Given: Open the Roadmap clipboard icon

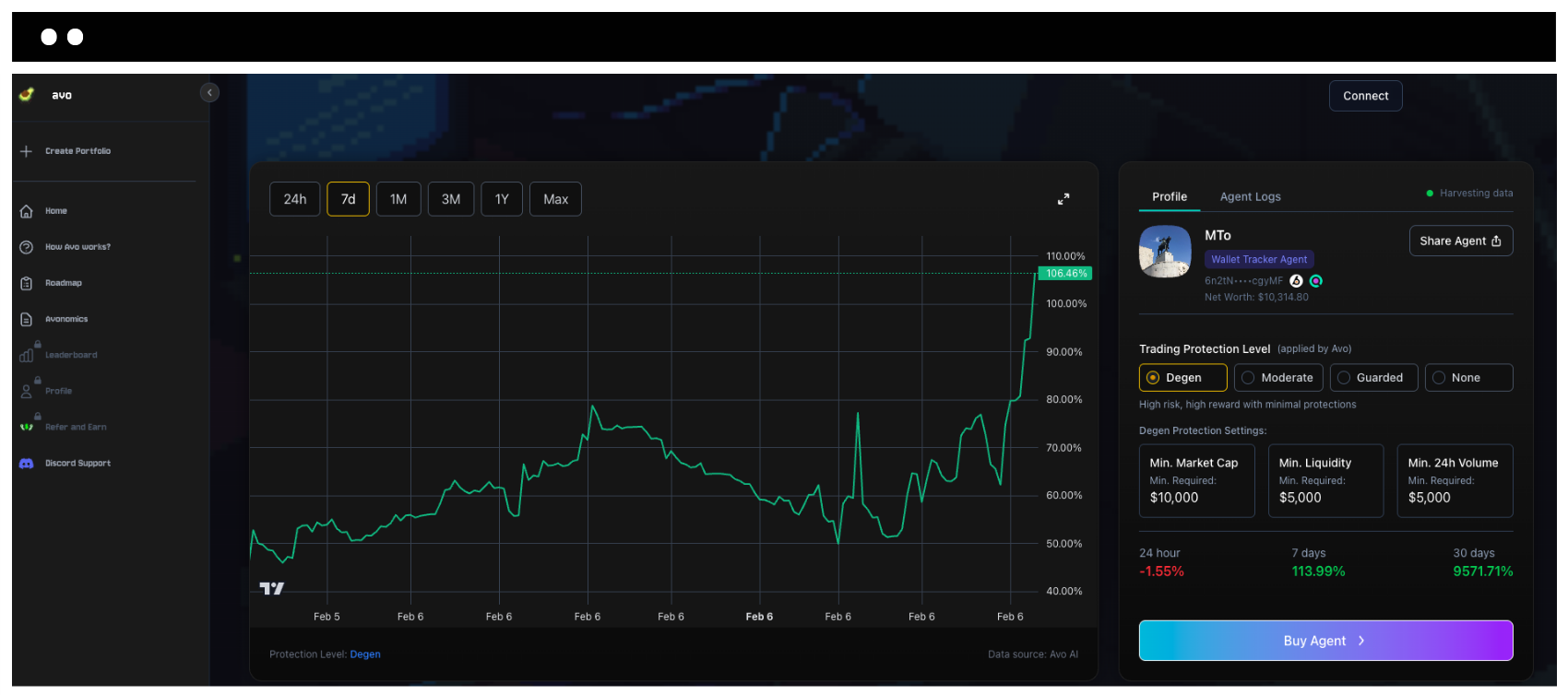Looking at the screenshot, I should (x=26, y=283).
